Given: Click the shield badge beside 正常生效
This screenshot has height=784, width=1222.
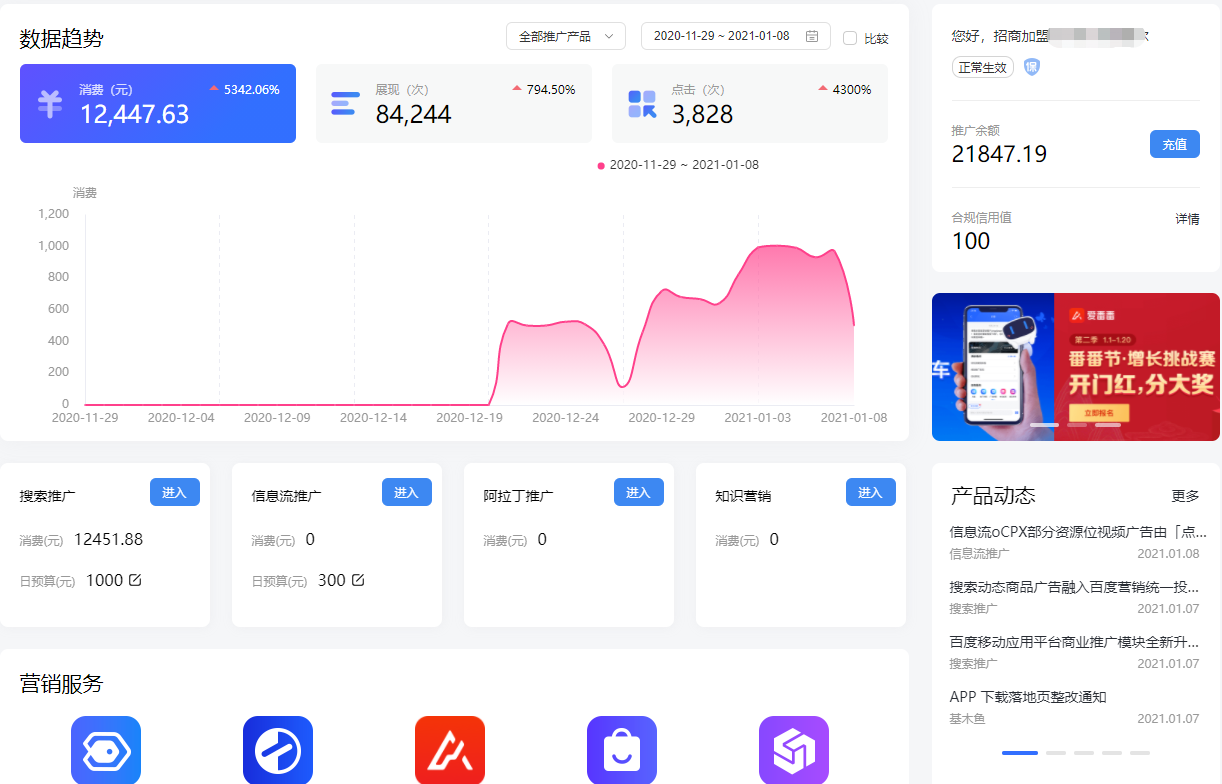Looking at the screenshot, I should point(1032,67).
